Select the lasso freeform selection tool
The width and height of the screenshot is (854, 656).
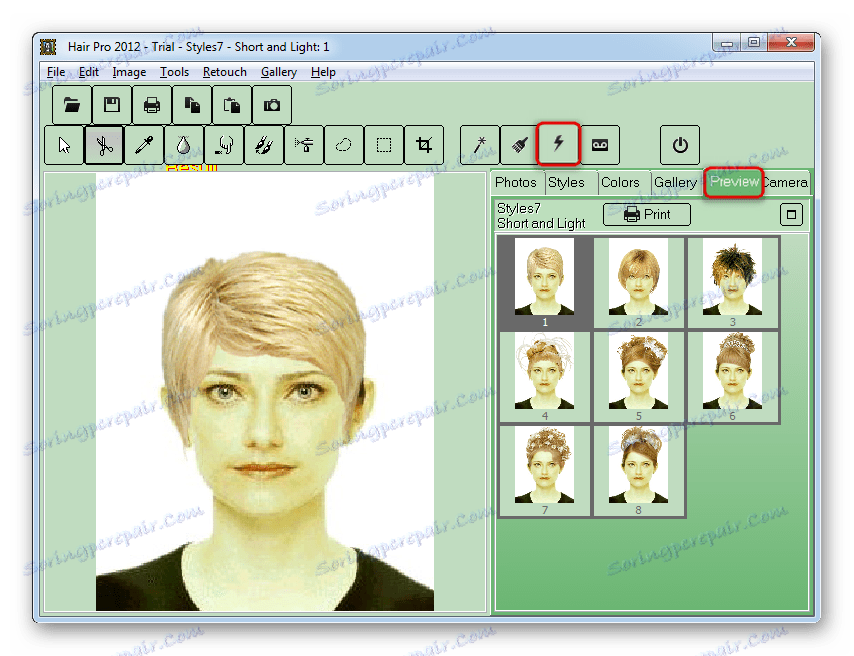pyautogui.click(x=344, y=145)
